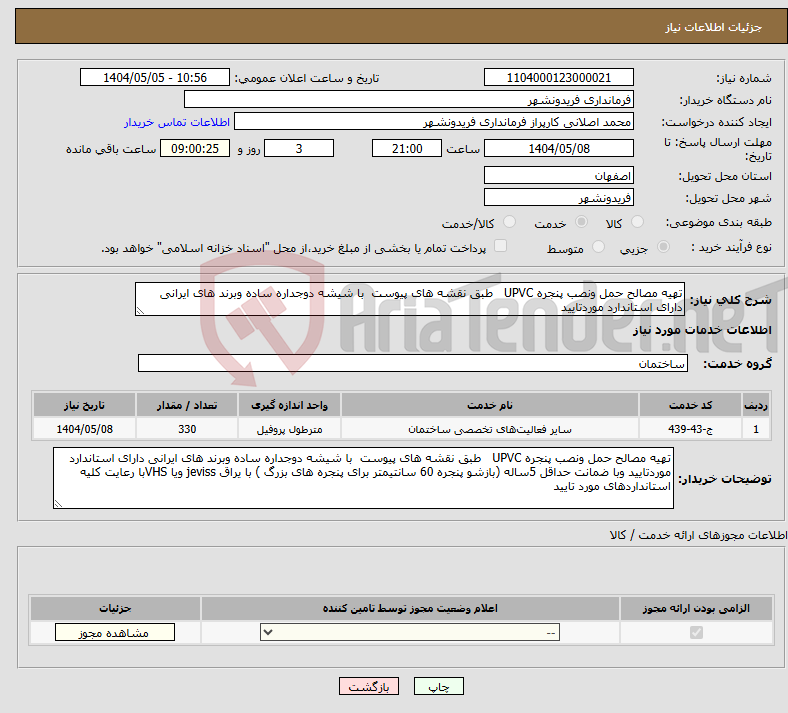Click the service code cell ج-43-439
Viewport: 788px width, 713px height.
tap(691, 429)
